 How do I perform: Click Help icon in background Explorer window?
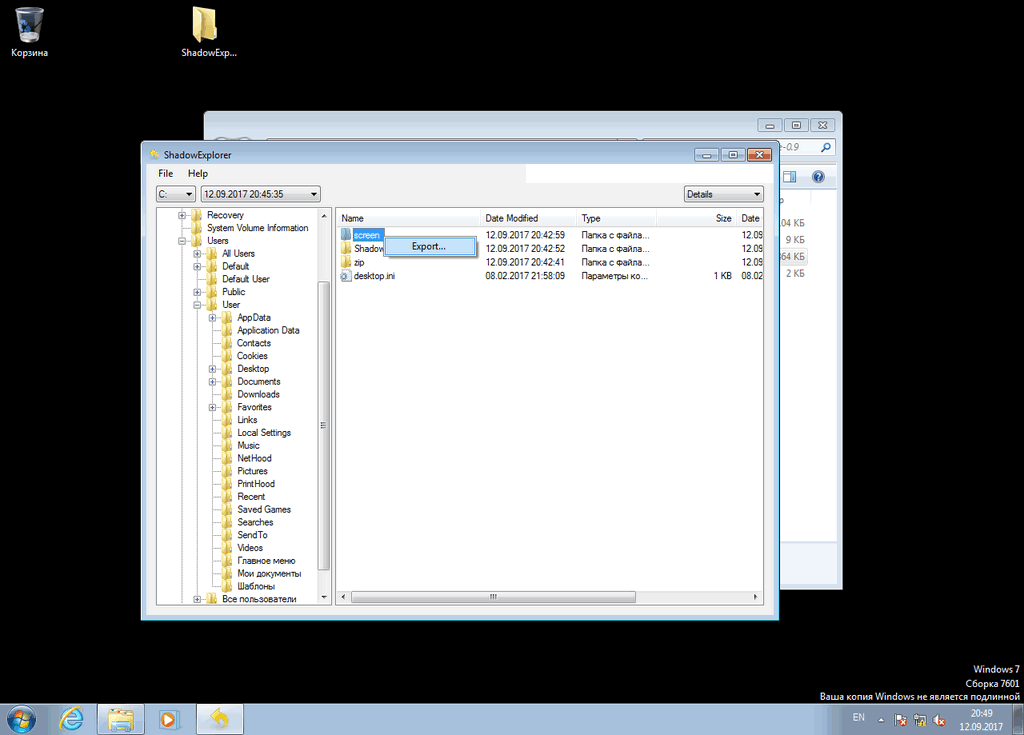(818, 176)
